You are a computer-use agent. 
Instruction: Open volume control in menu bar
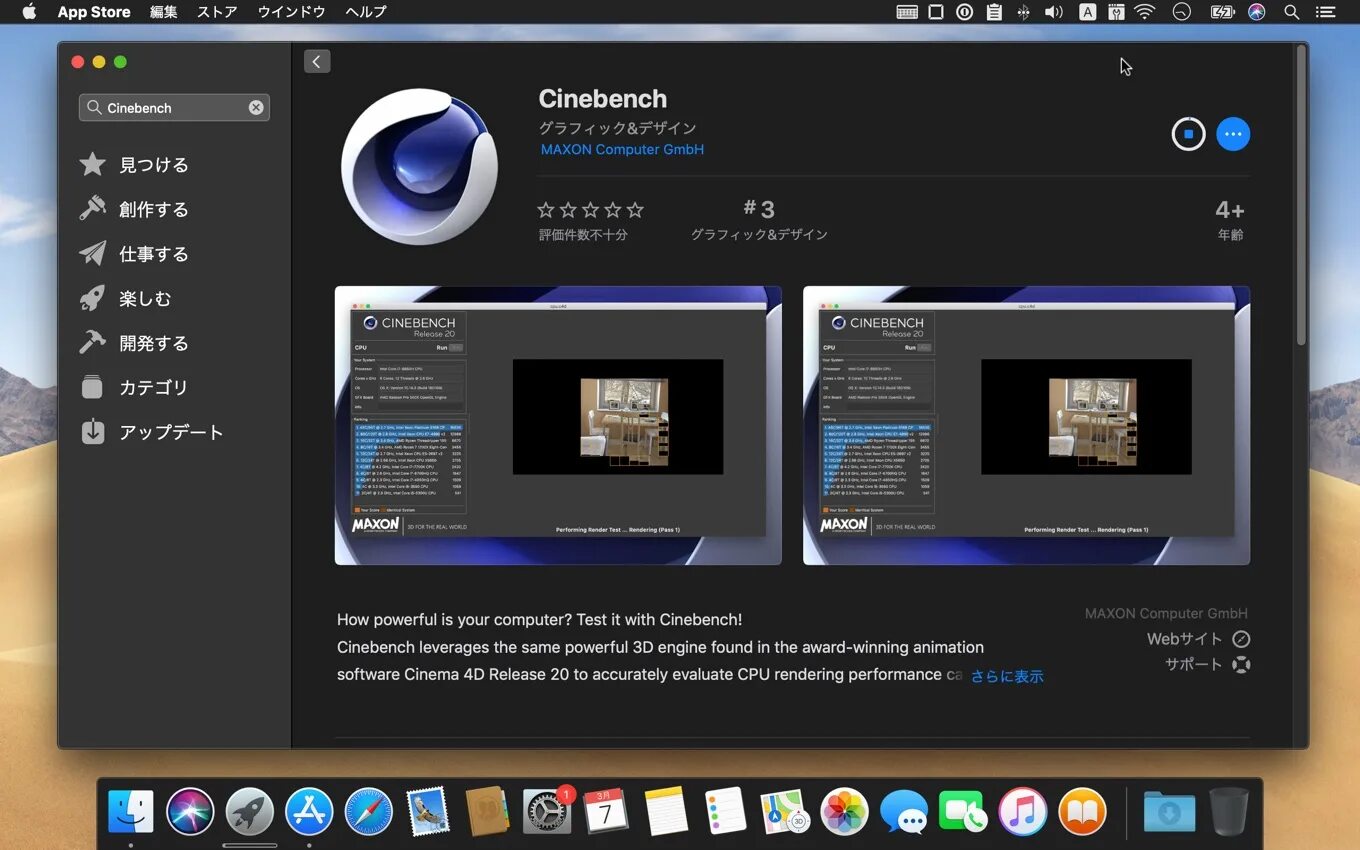click(1054, 12)
